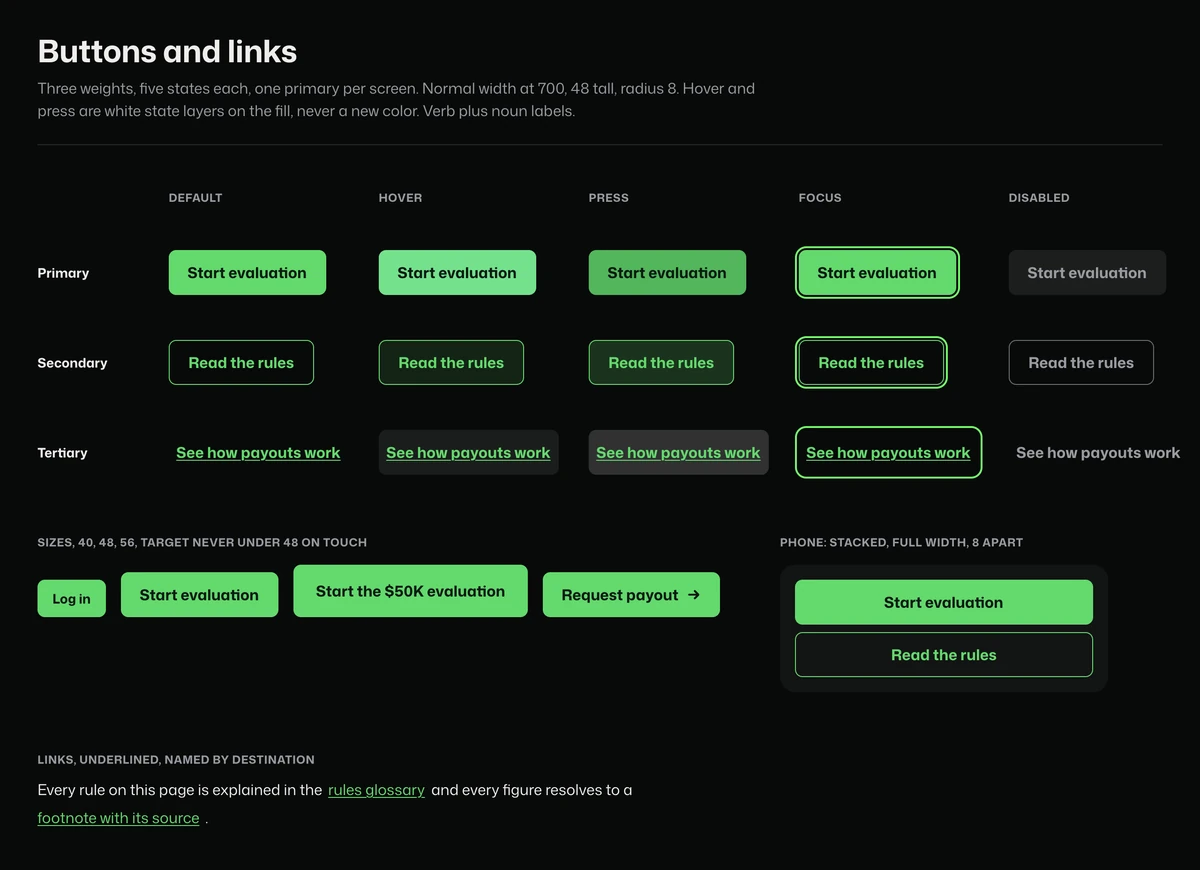Click the hover-state primary Start evaluation button
Viewport: 1200px width, 870px height.
[457, 272]
